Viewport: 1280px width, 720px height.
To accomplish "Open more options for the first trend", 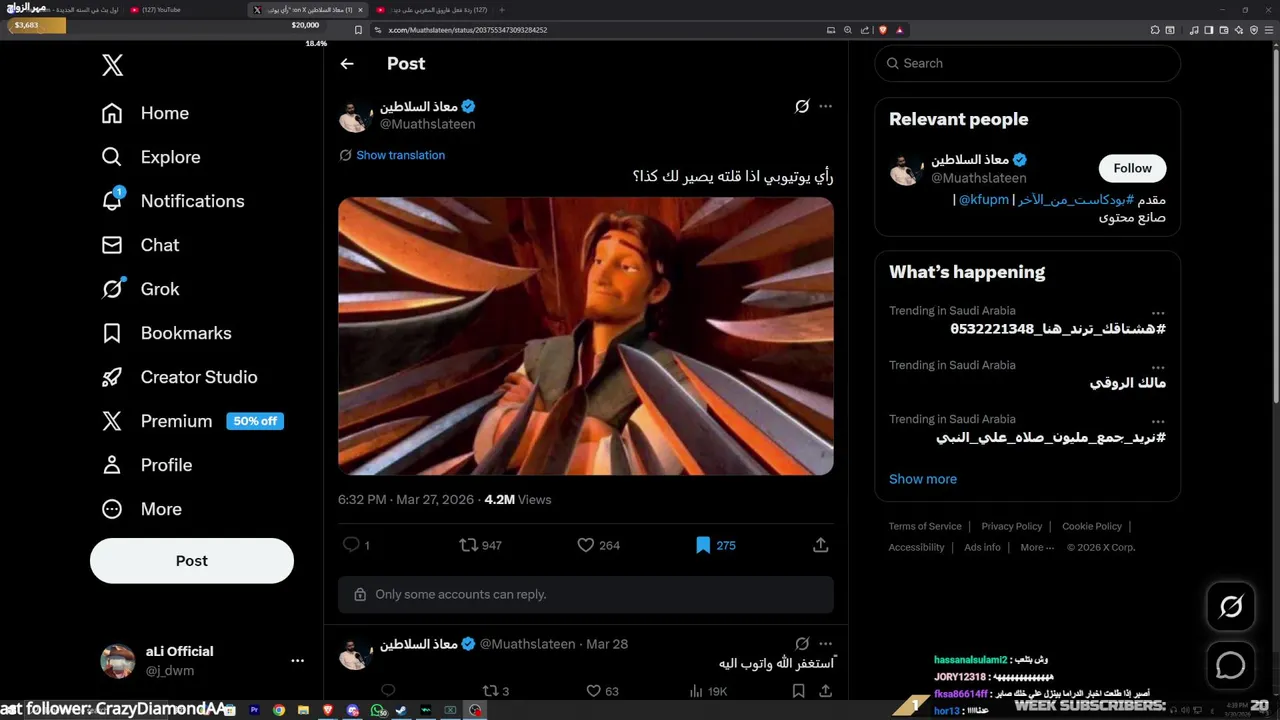I will [1158, 313].
